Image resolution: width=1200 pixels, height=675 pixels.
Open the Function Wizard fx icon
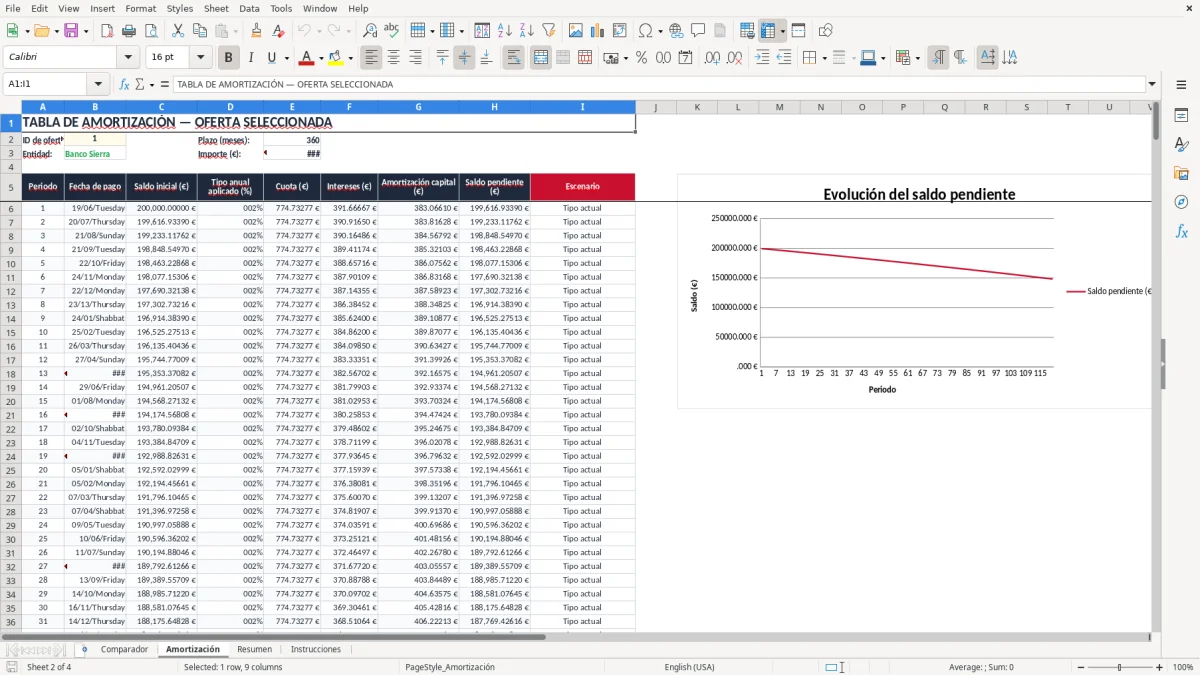[125, 84]
